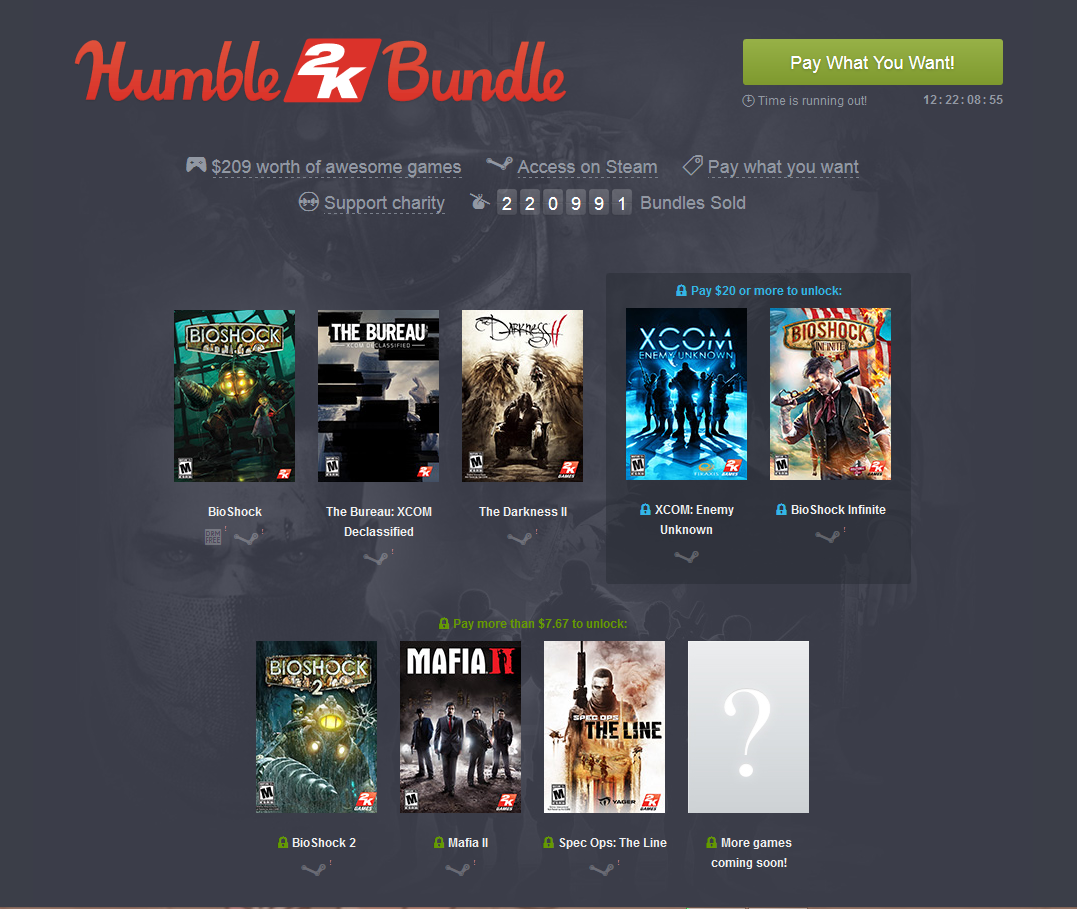Open the 'Access on Steam' link
1077x909 pixels.
pyautogui.click(x=587, y=167)
